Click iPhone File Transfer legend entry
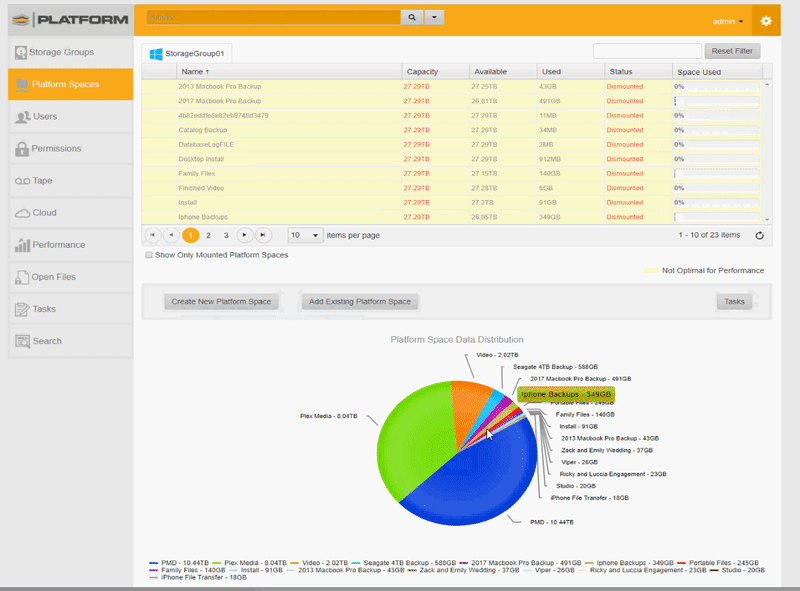This screenshot has height=591, width=800. coord(198,578)
